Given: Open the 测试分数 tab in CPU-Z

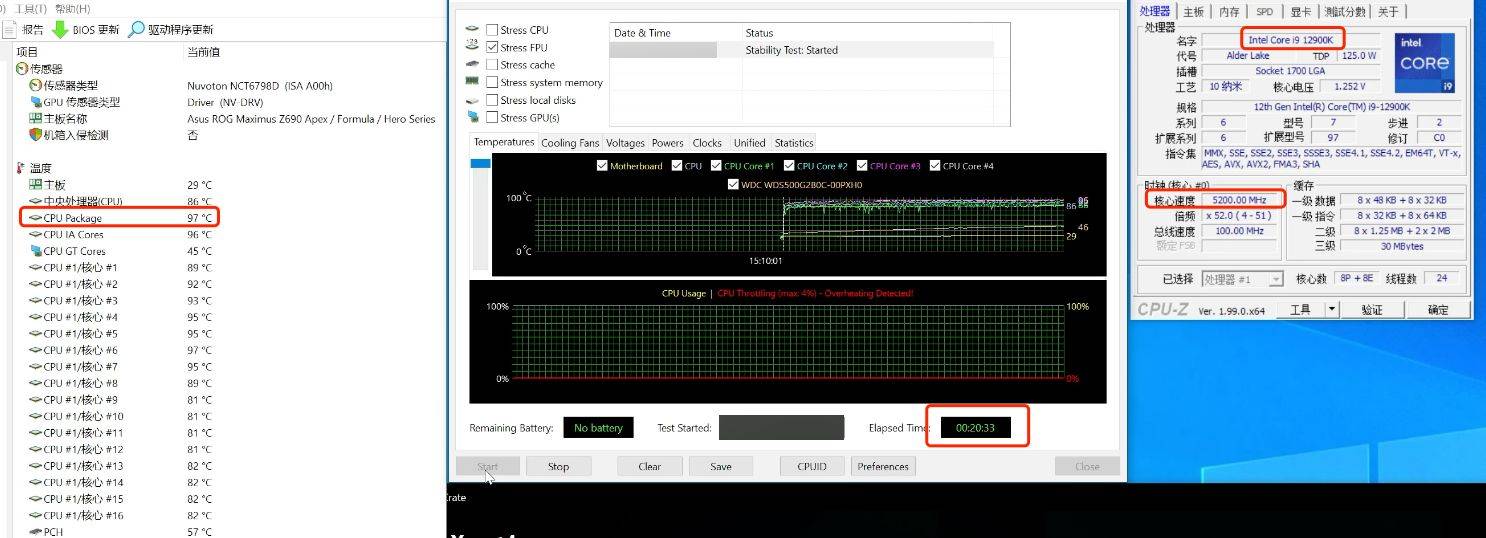Looking at the screenshot, I should (x=1345, y=12).
